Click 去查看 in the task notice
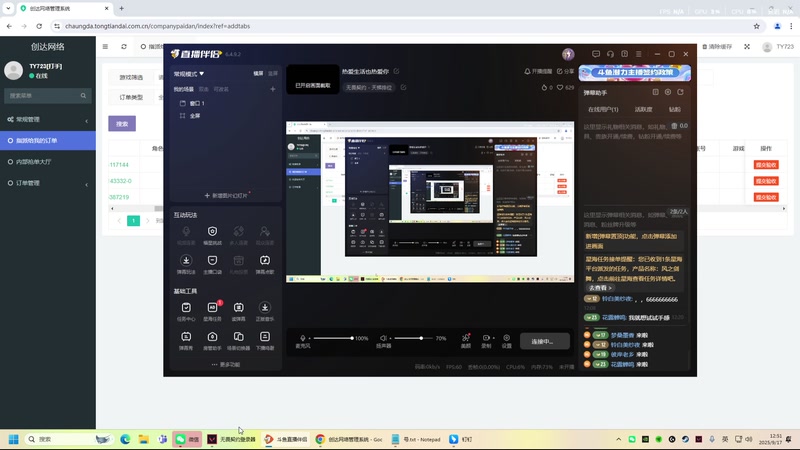Image resolution: width=800 pixels, height=450 pixels. click(600, 288)
